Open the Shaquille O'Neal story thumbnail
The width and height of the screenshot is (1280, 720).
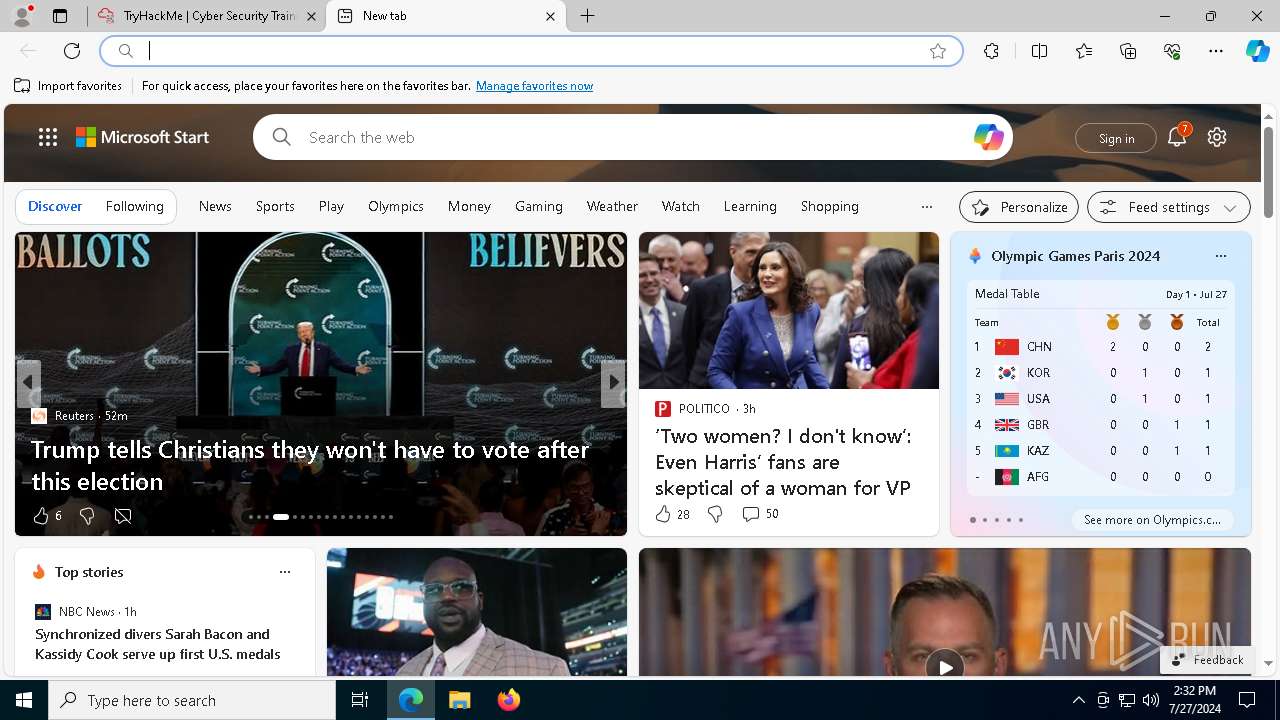point(477,612)
